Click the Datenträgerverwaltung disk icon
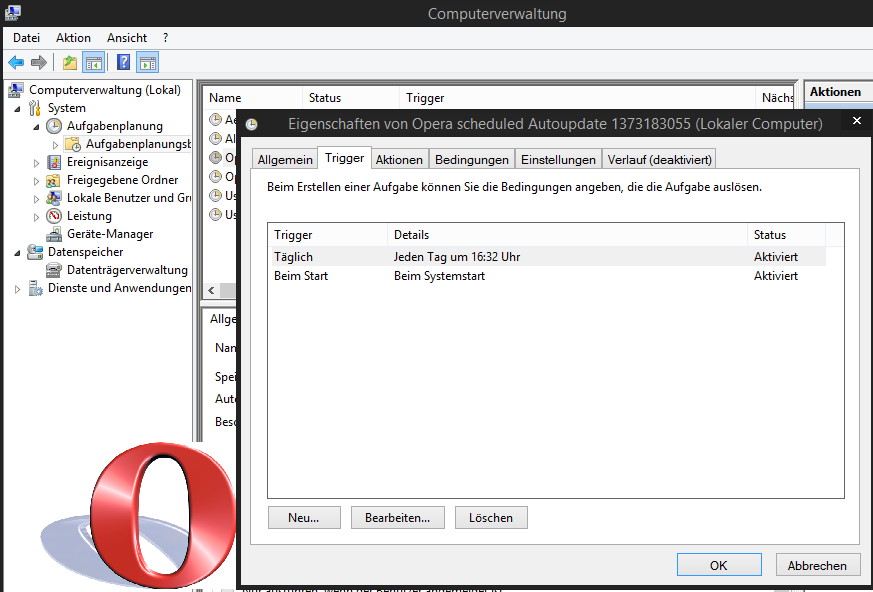Image resolution: width=873 pixels, height=592 pixels. tap(54, 270)
